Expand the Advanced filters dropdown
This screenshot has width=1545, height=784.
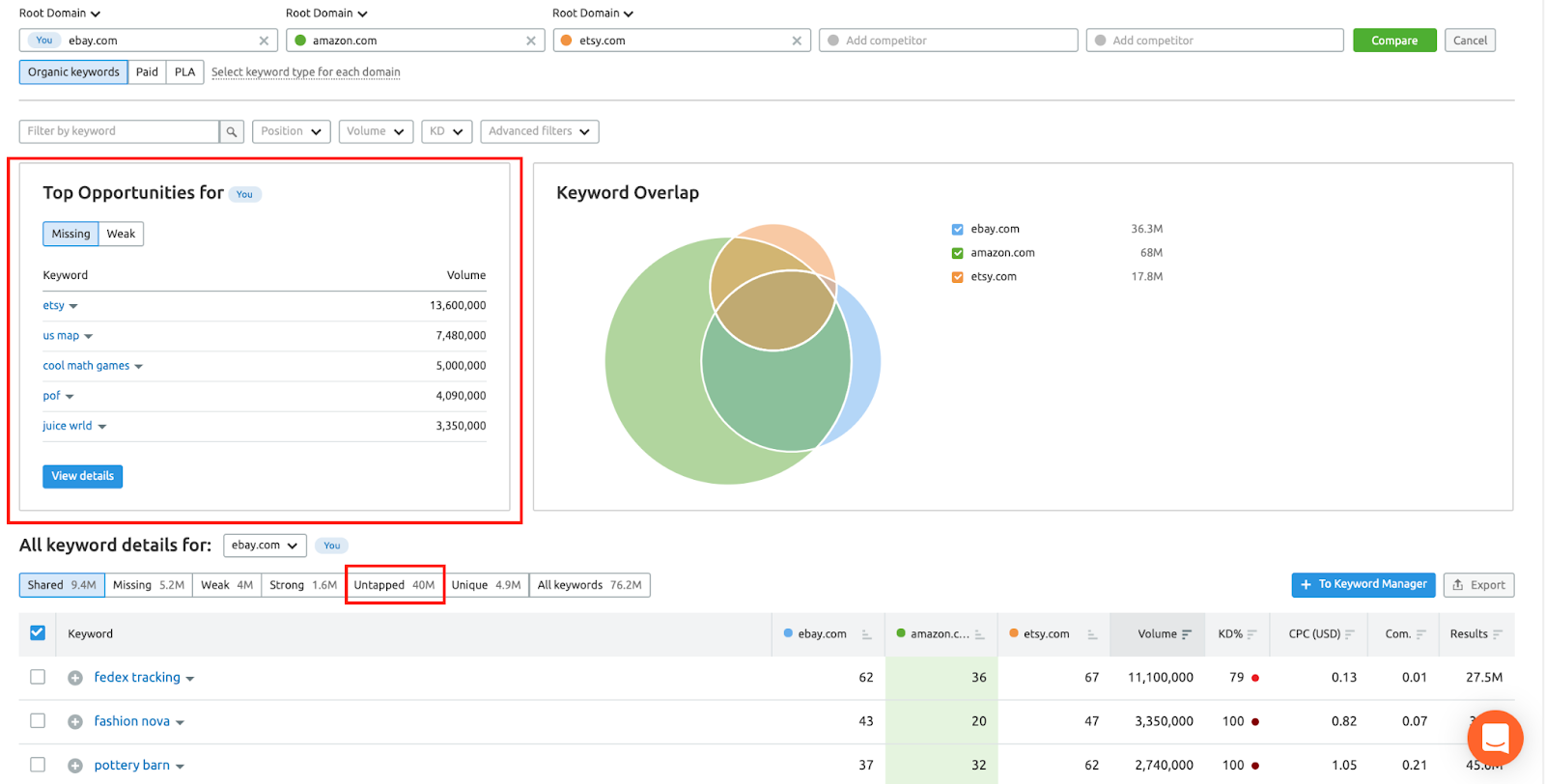pos(540,131)
